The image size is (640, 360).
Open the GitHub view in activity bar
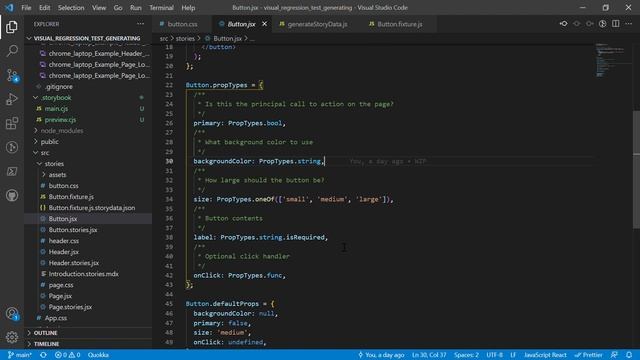[x=12, y=196]
